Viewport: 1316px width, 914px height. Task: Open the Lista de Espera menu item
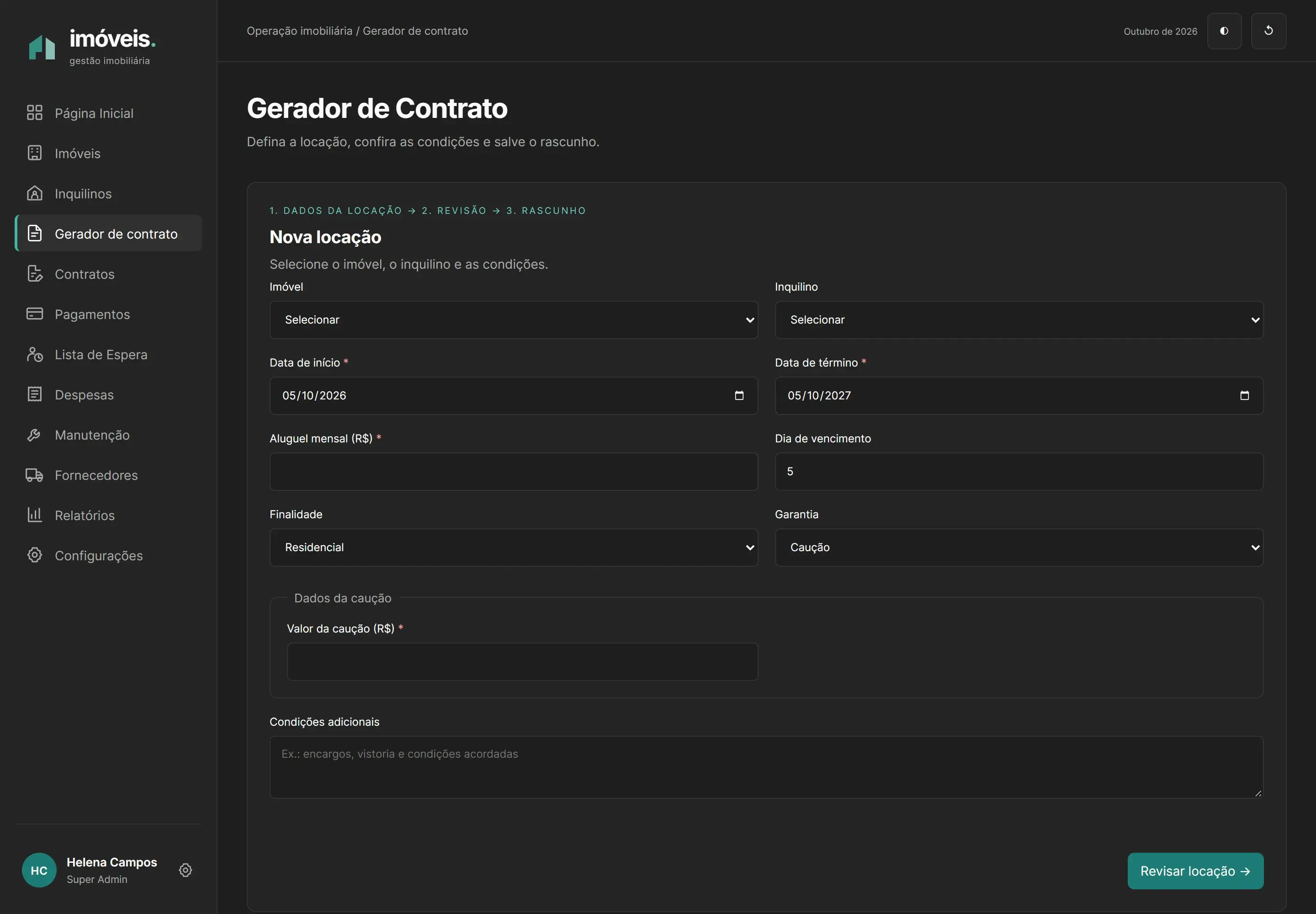pos(108,354)
